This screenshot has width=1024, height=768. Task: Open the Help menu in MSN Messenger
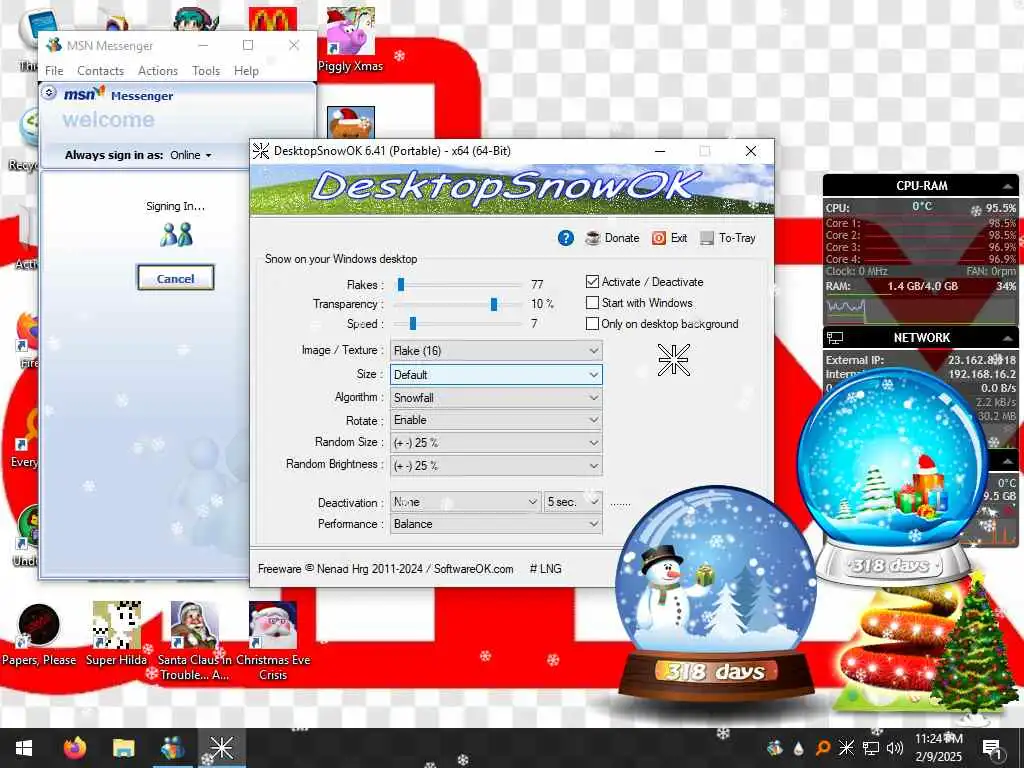click(246, 71)
